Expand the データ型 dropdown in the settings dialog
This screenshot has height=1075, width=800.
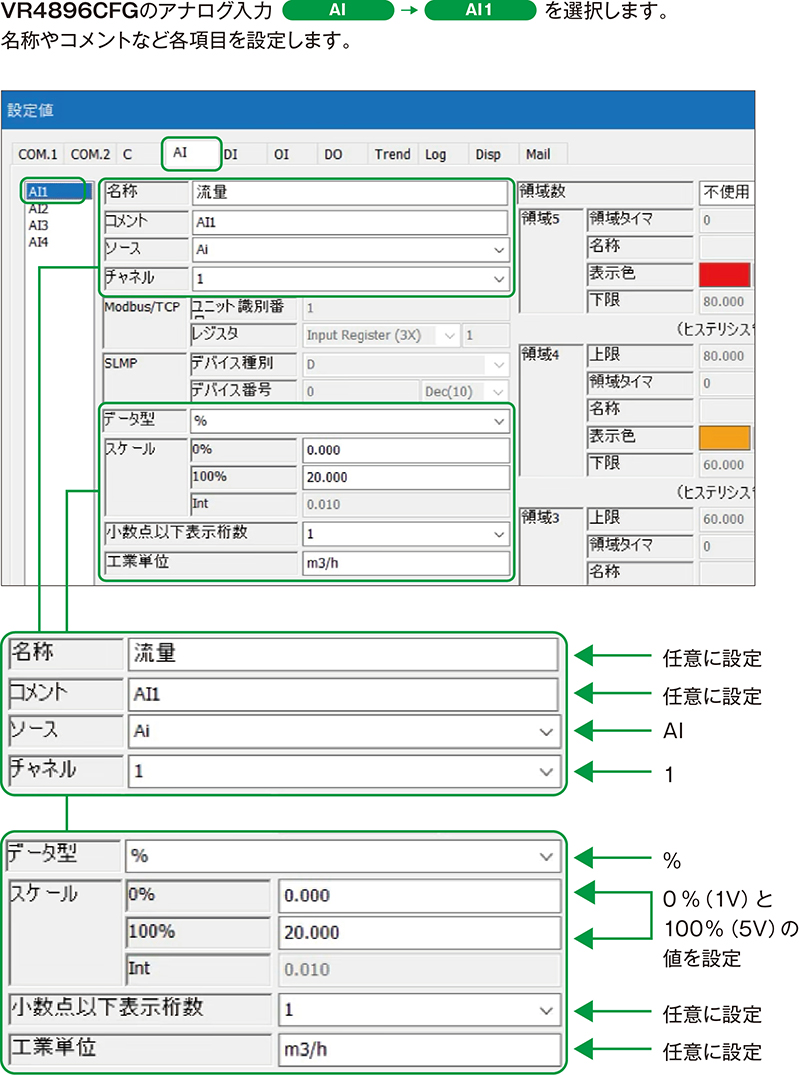click(350, 421)
